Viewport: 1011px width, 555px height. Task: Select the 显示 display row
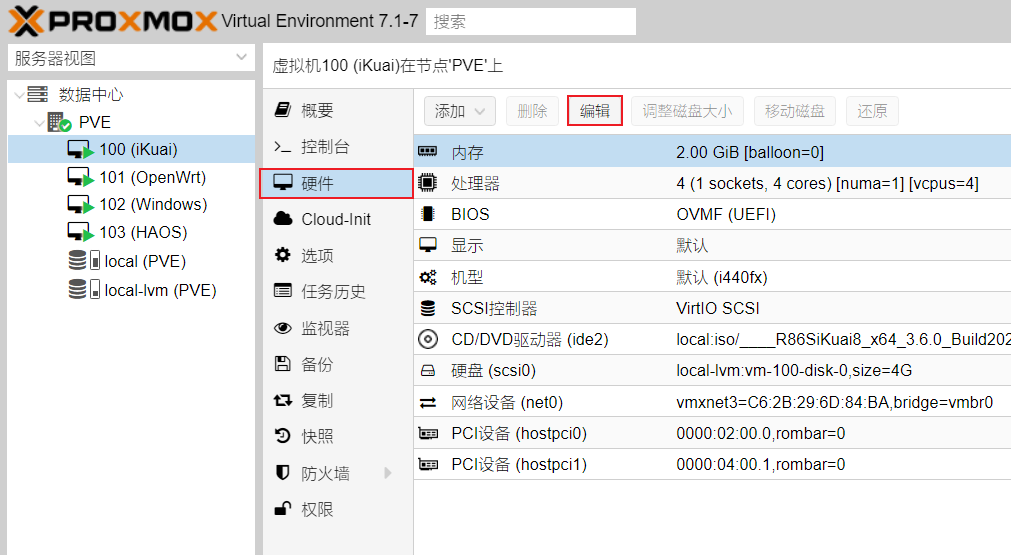click(x=712, y=245)
